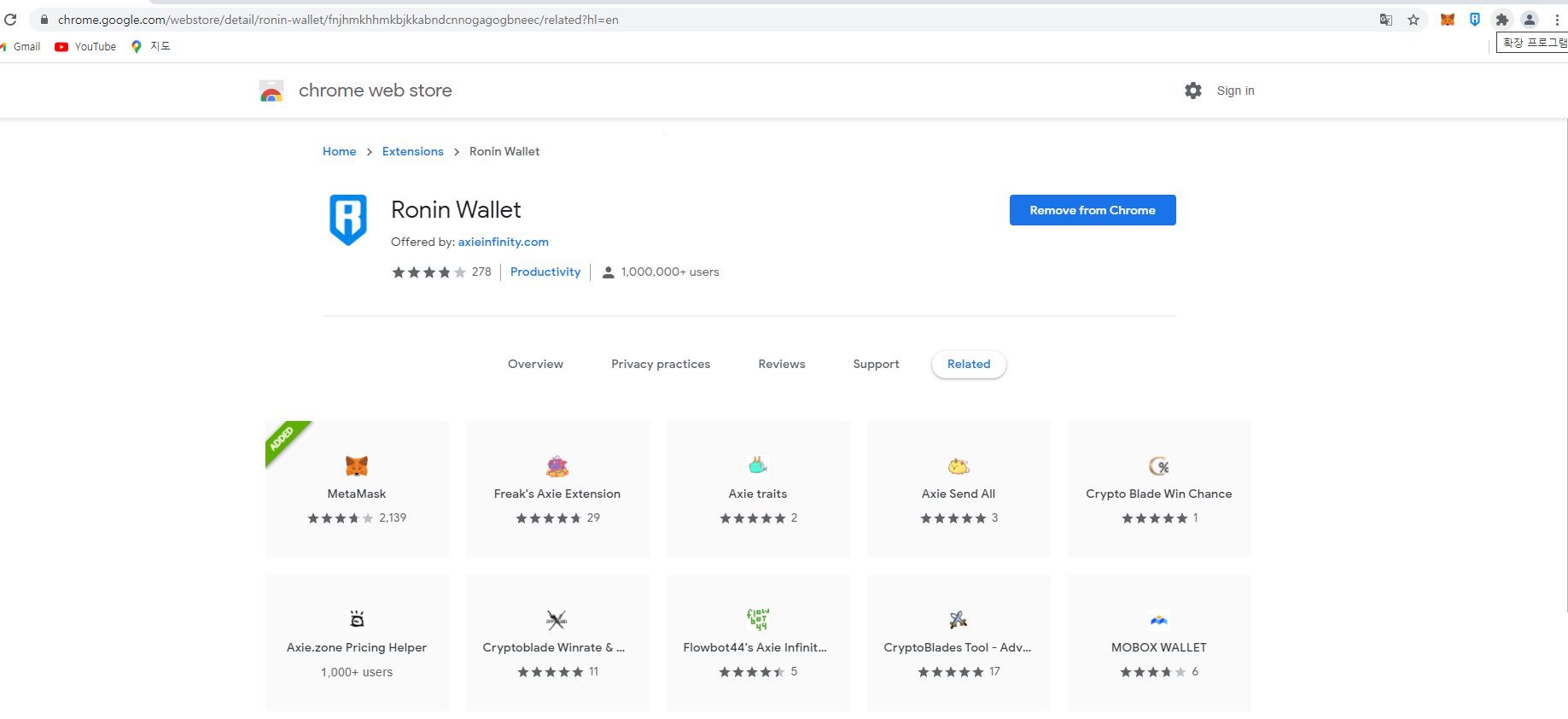Screen dimensions: 1568x719
Task: Switch to the Reviews tab
Action: click(782, 364)
